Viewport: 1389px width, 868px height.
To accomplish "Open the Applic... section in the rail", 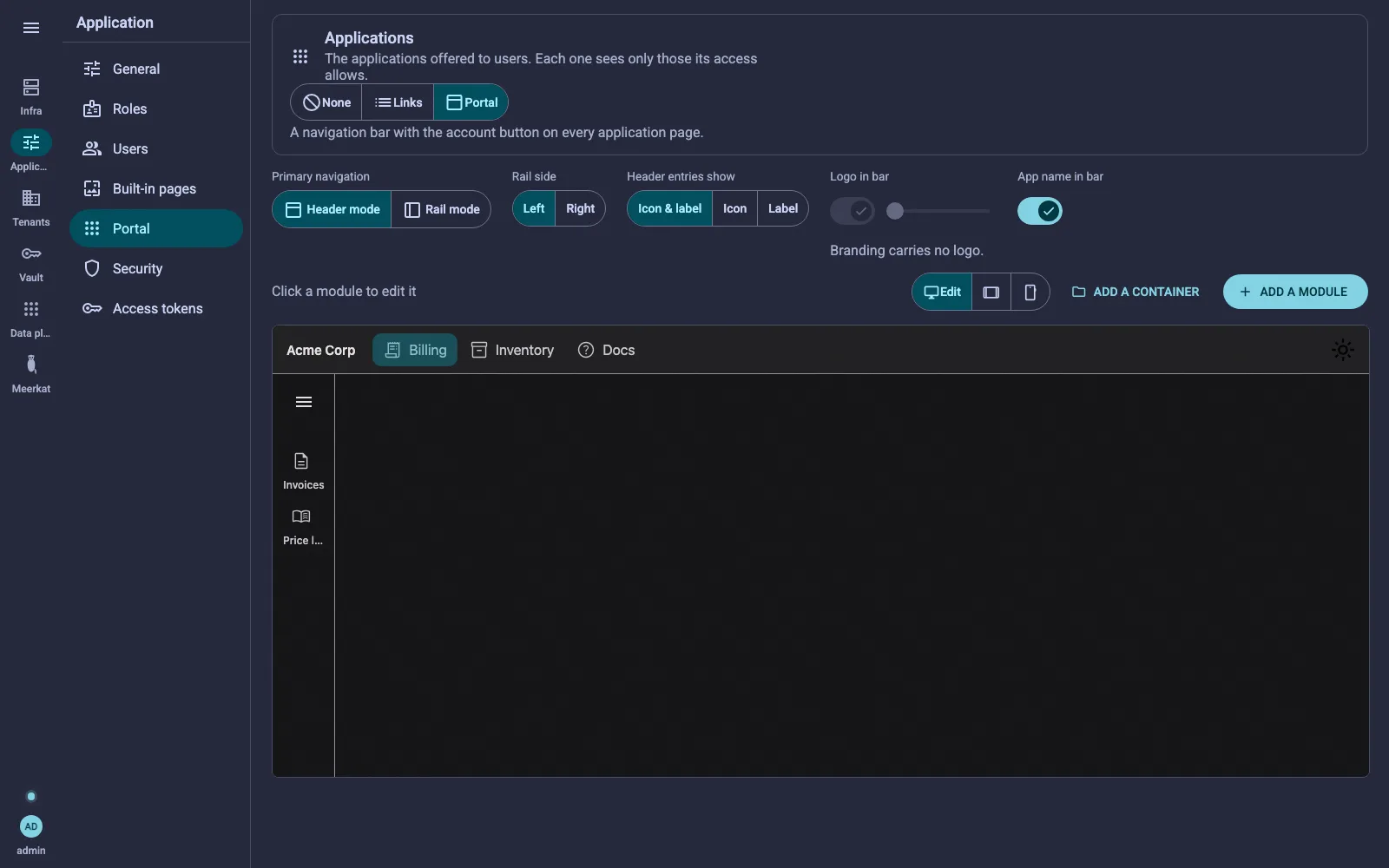I will [31, 152].
